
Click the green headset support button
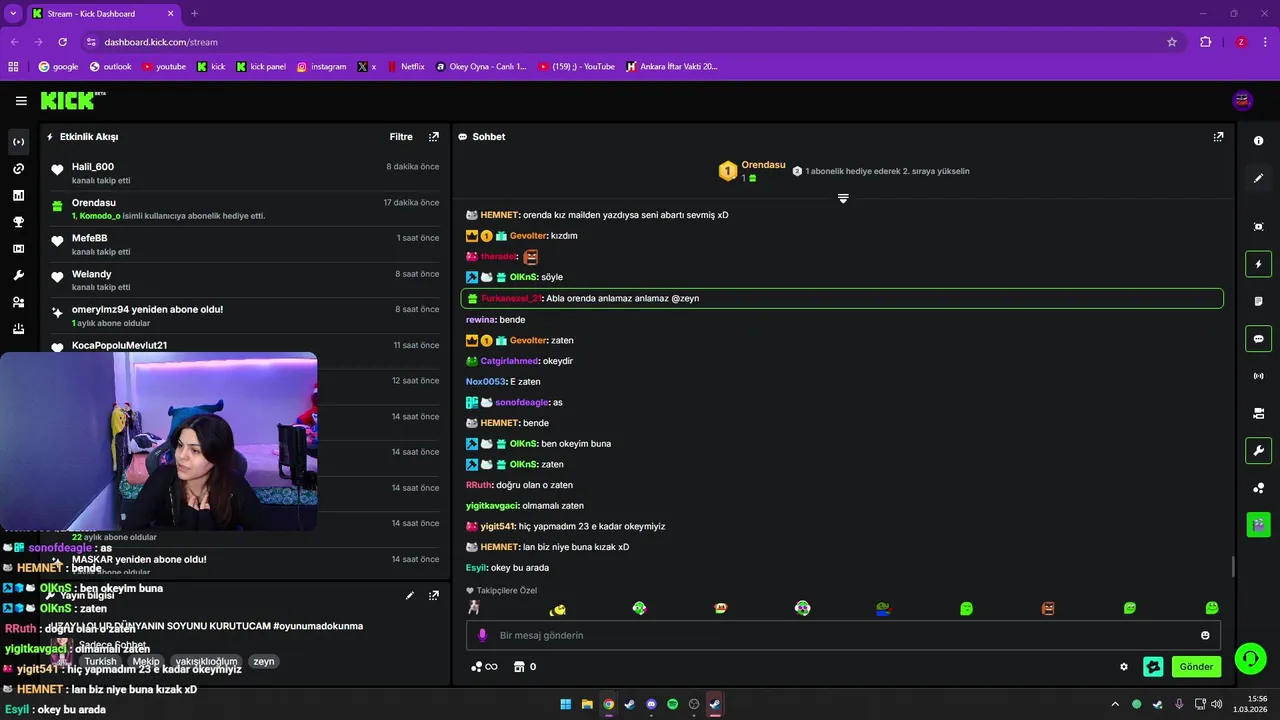tap(1249, 658)
